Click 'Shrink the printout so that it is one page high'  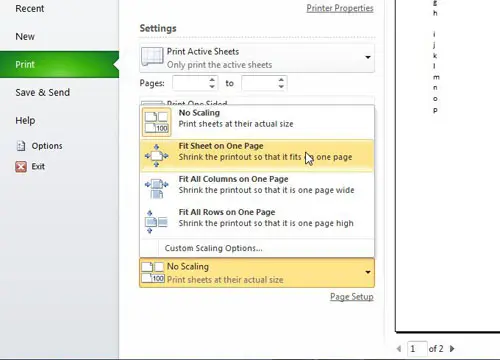pyautogui.click(x=266, y=223)
